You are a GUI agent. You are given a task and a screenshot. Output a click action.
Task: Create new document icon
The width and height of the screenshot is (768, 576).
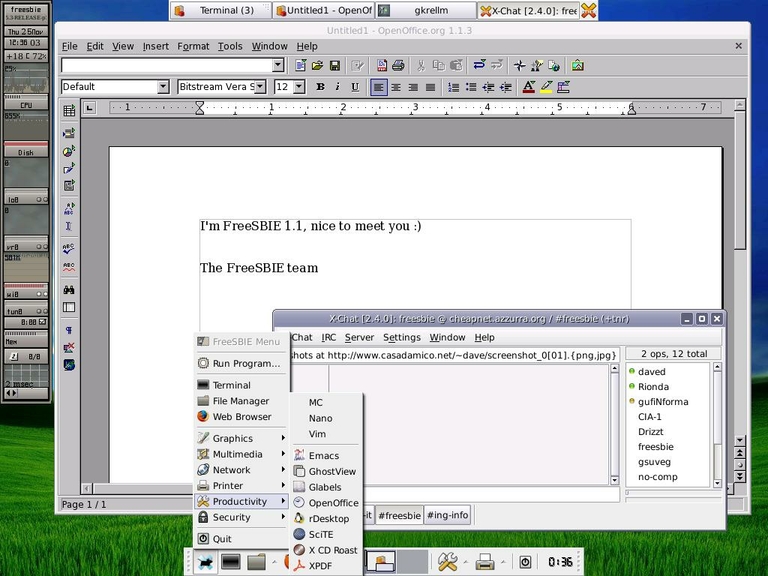click(300, 65)
